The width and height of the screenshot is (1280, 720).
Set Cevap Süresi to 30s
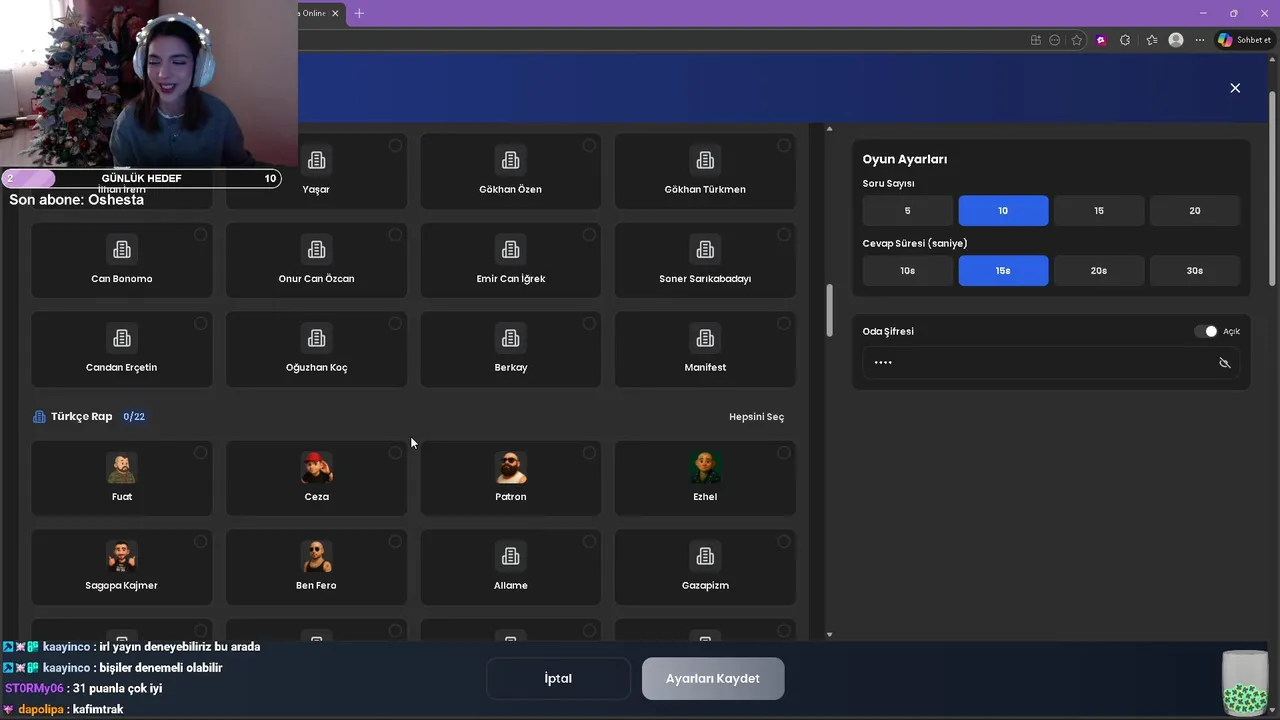coord(1195,271)
